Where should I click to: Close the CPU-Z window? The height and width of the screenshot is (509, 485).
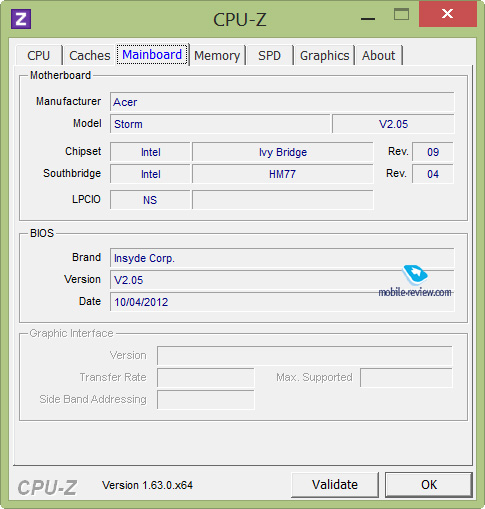[447, 14]
